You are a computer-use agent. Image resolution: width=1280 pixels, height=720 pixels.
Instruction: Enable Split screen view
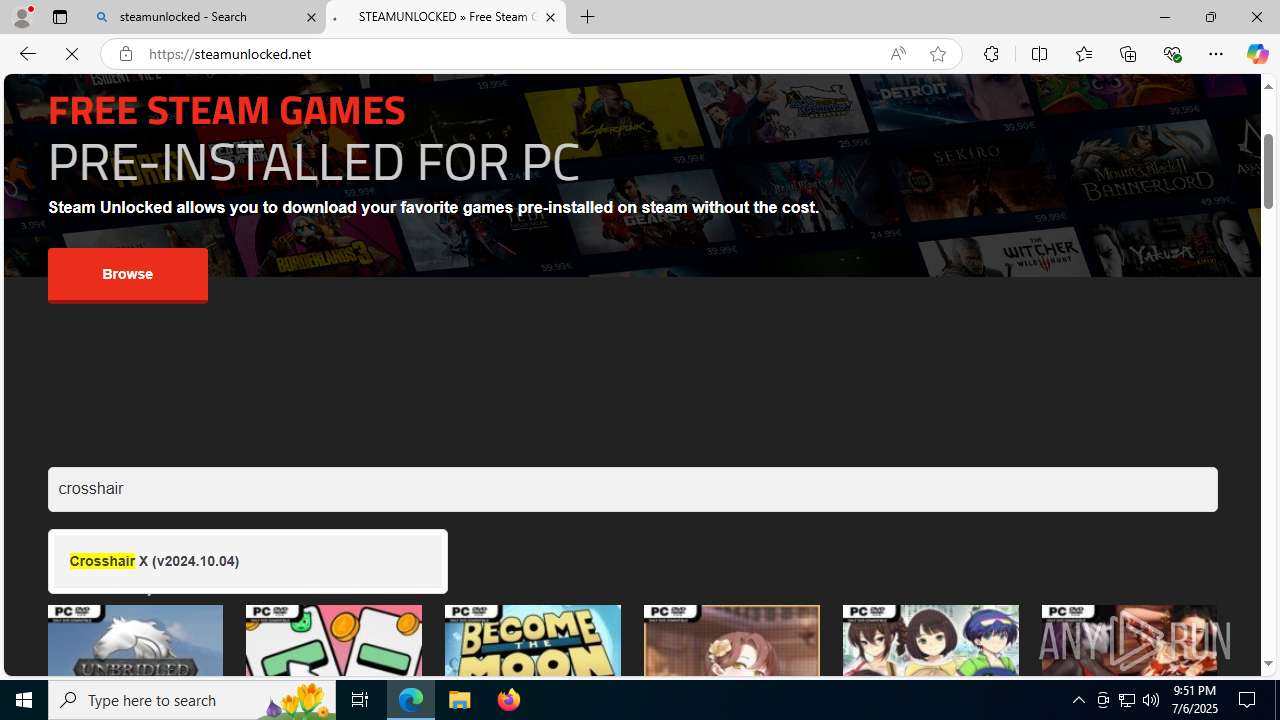coord(1039,54)
